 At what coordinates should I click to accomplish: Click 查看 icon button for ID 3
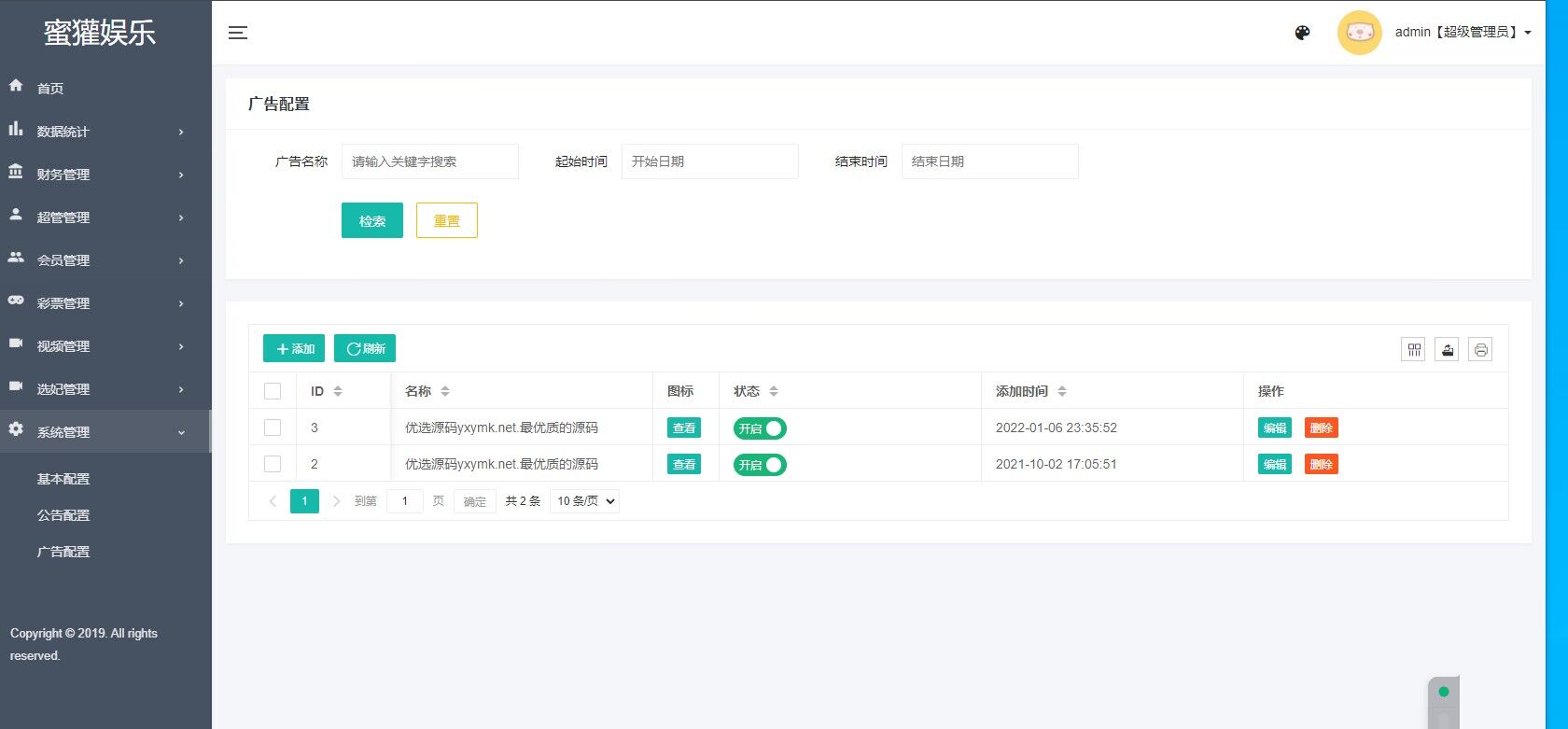[x=684, y=428]
